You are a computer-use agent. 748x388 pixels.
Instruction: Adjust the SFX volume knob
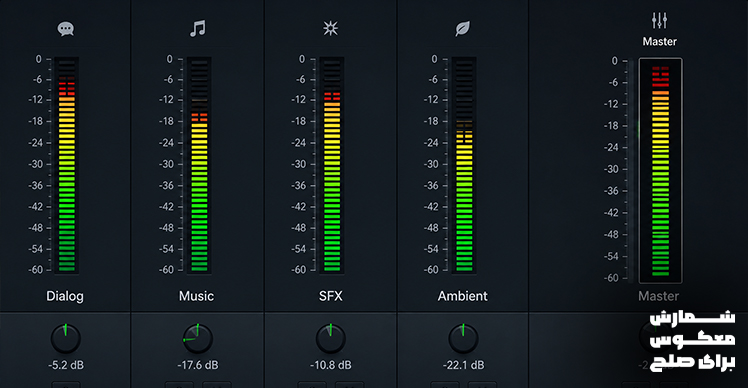tap(330, 338)
